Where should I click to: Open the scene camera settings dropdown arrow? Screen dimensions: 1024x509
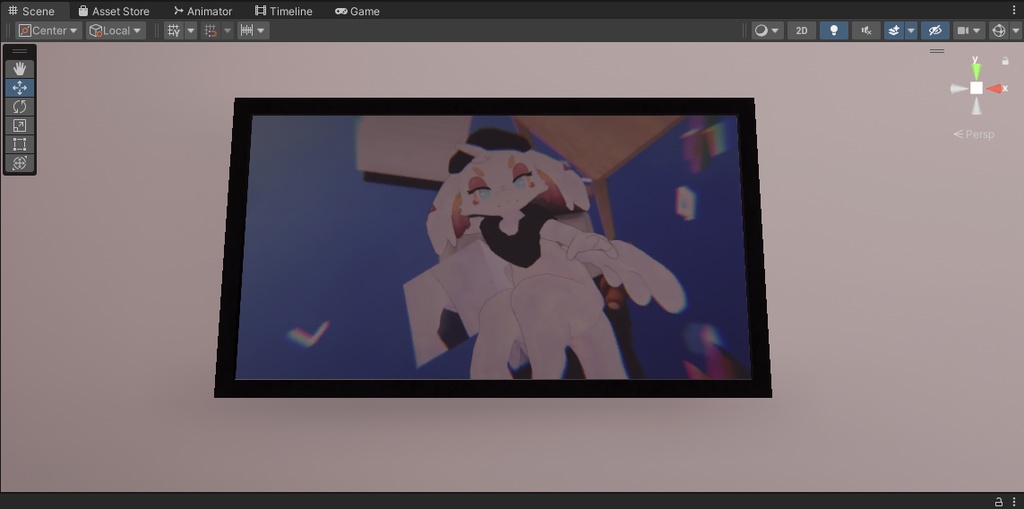click(978, 31)
